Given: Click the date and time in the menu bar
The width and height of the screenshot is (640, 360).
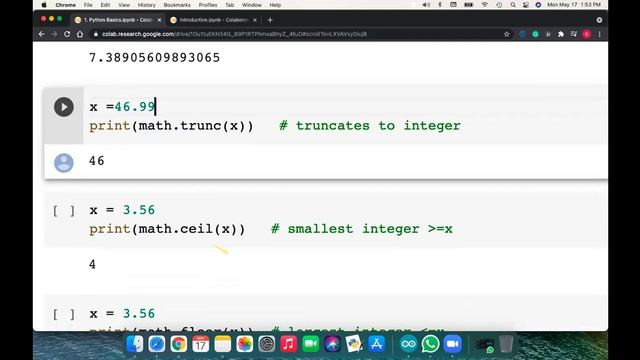Looking at the screenshot, I should (573, 5).
